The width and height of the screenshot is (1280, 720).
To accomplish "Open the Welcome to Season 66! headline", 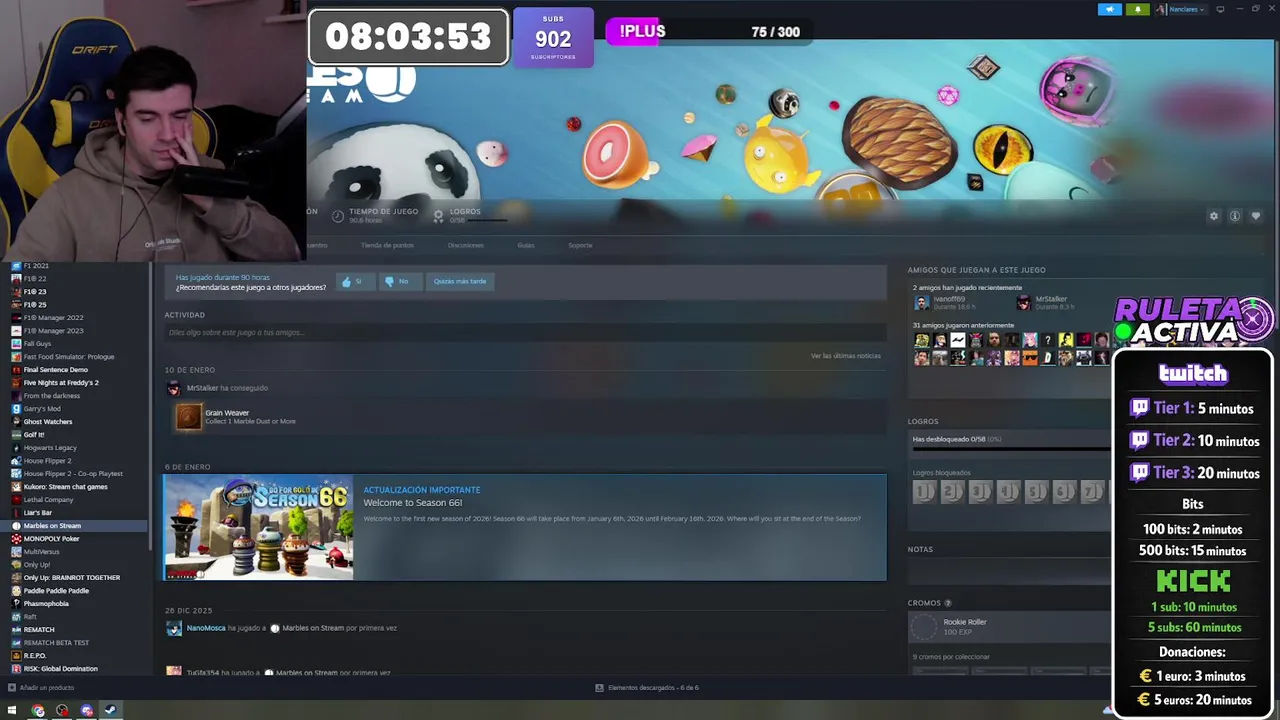I will click(x=413, y=503).
